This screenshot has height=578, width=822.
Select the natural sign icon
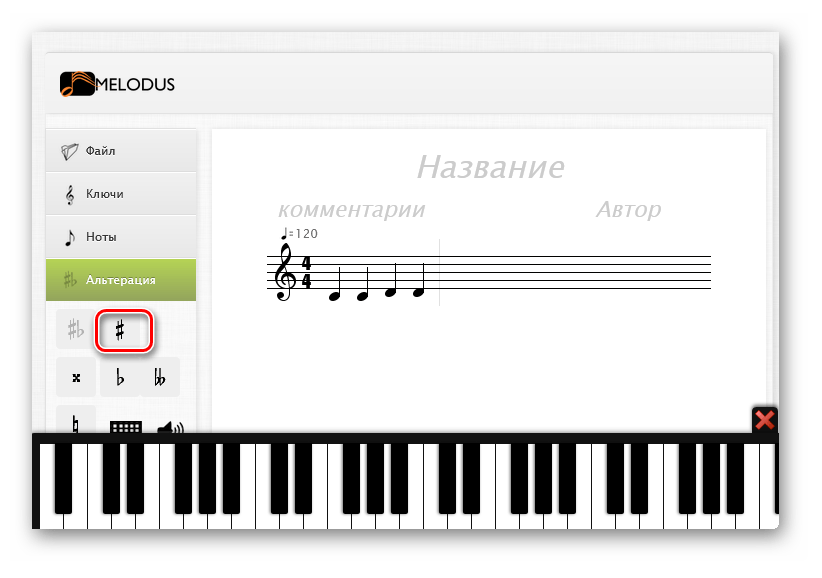click(76, 423)
